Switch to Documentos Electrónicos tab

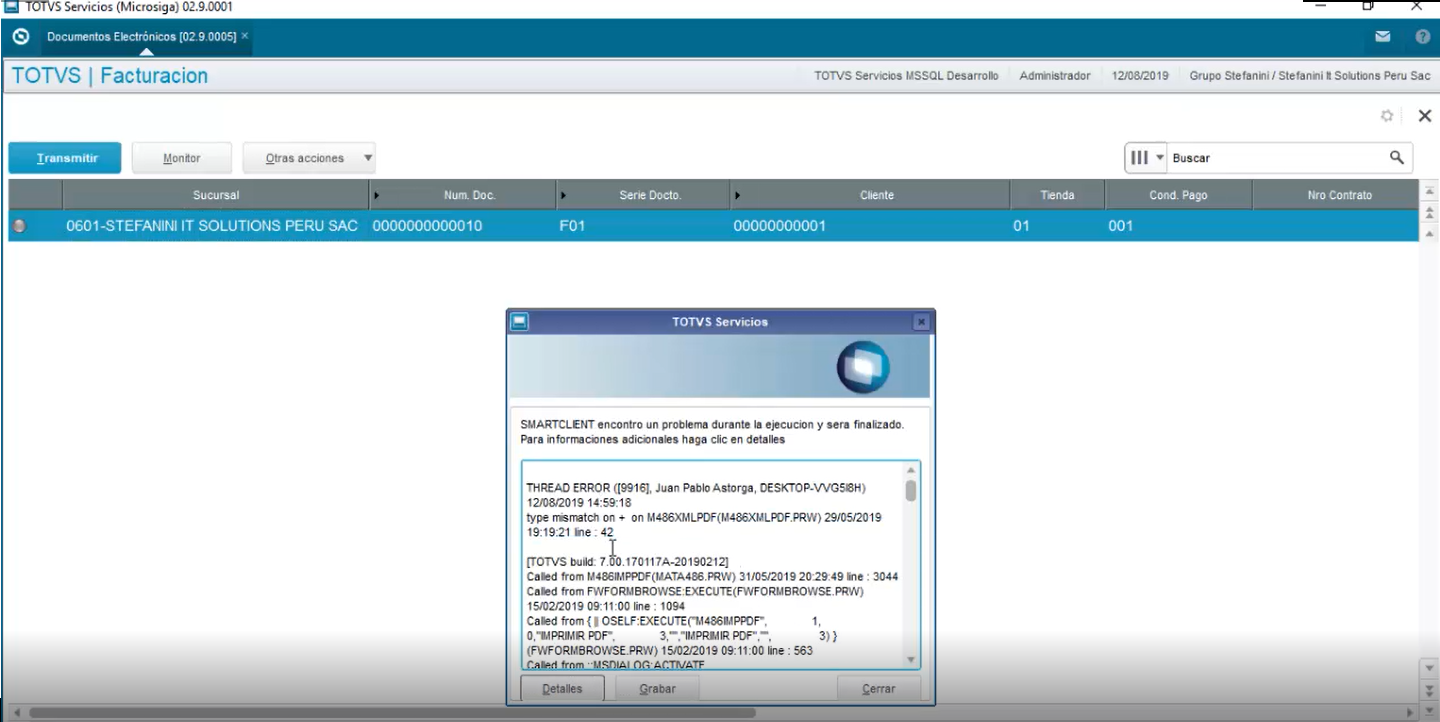[141, 36]
